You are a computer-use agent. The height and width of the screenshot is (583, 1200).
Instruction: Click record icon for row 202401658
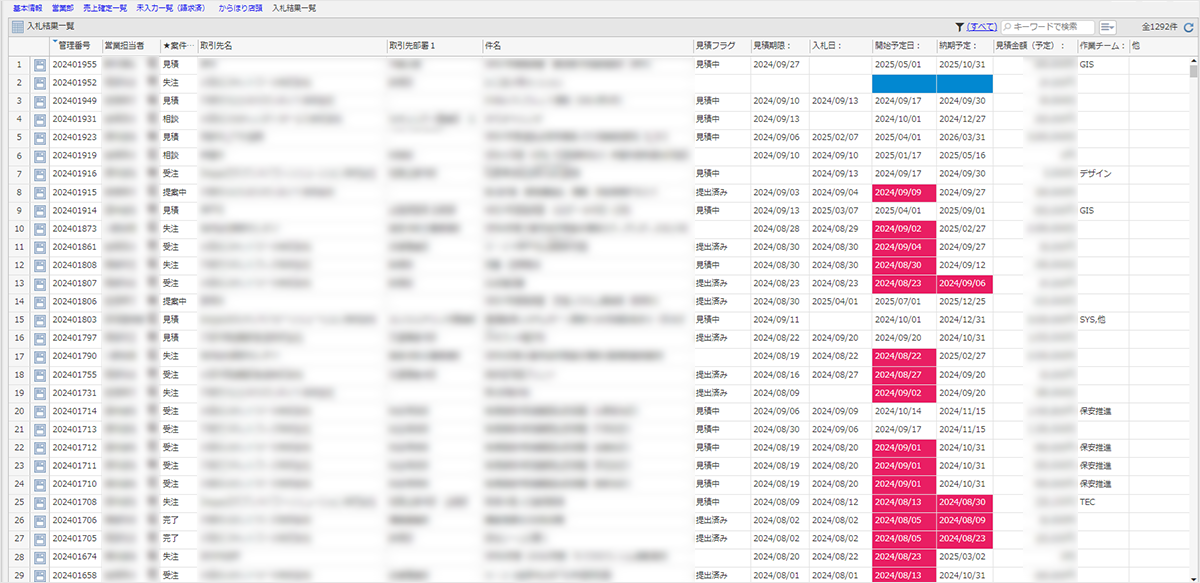(x=40, y=576)
